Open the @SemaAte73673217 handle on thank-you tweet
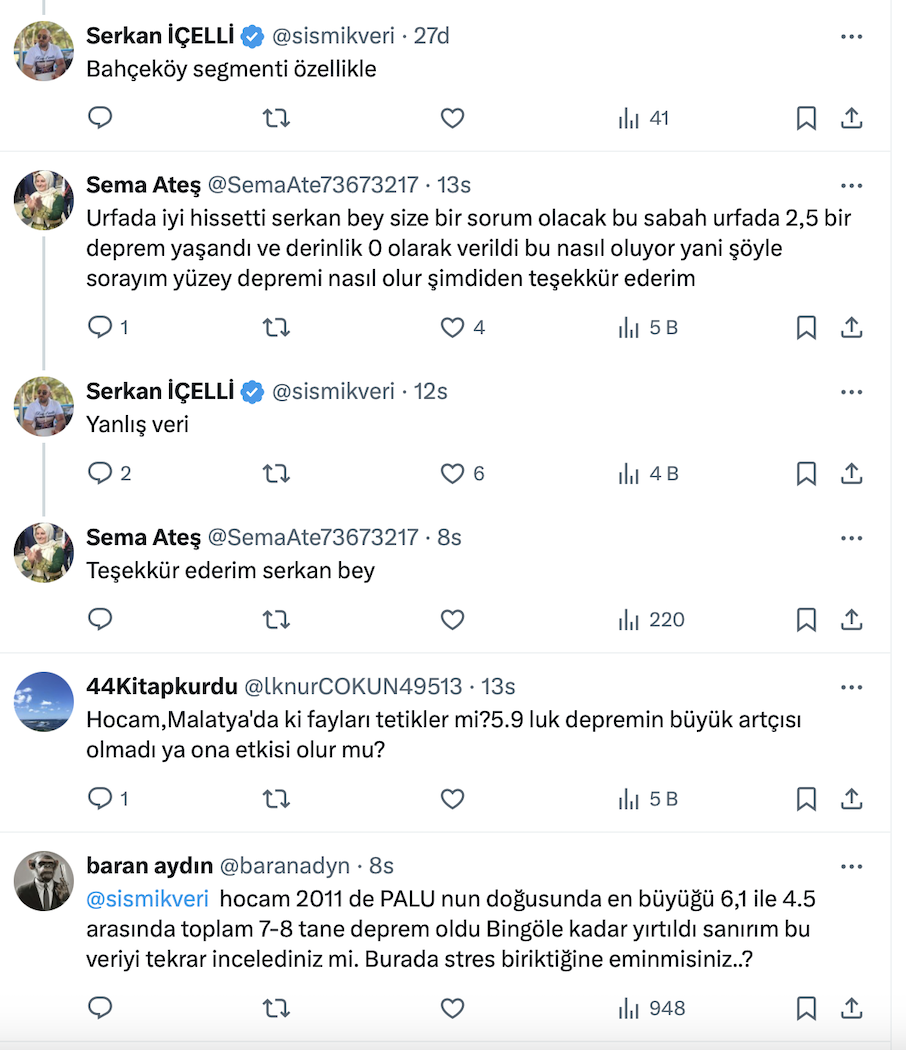Viewport: 906px width, 1050px height. click(x=312, y=538)
